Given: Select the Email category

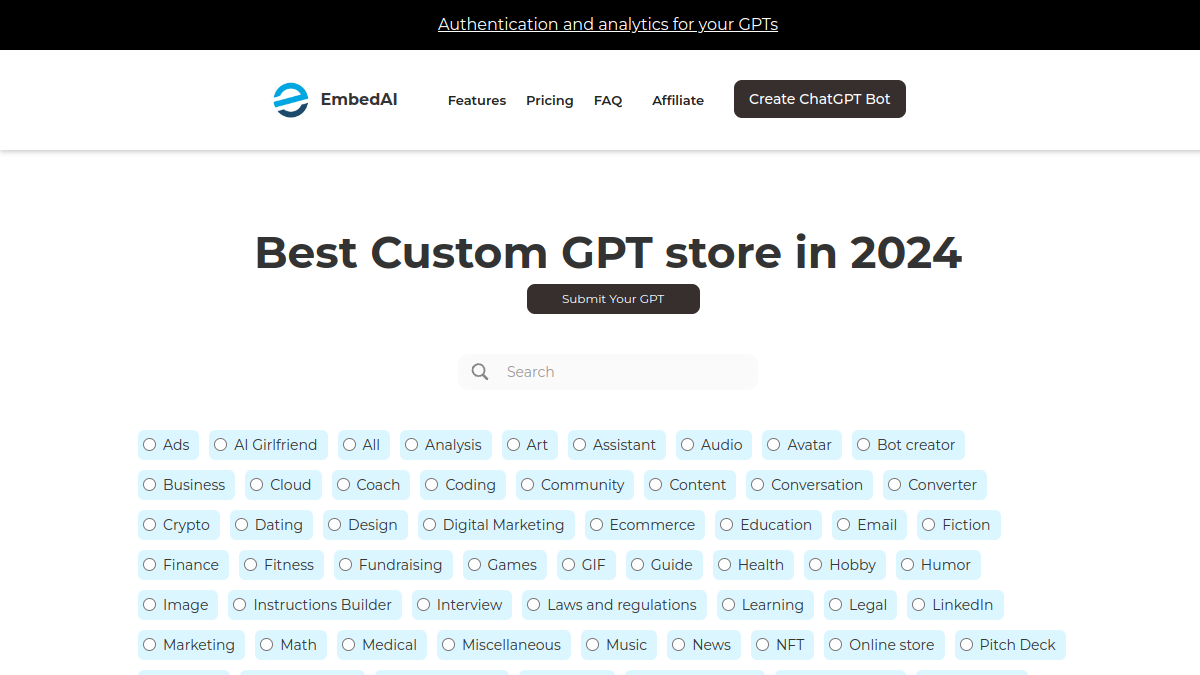Looking at the screenshot, I should point(870,525).
